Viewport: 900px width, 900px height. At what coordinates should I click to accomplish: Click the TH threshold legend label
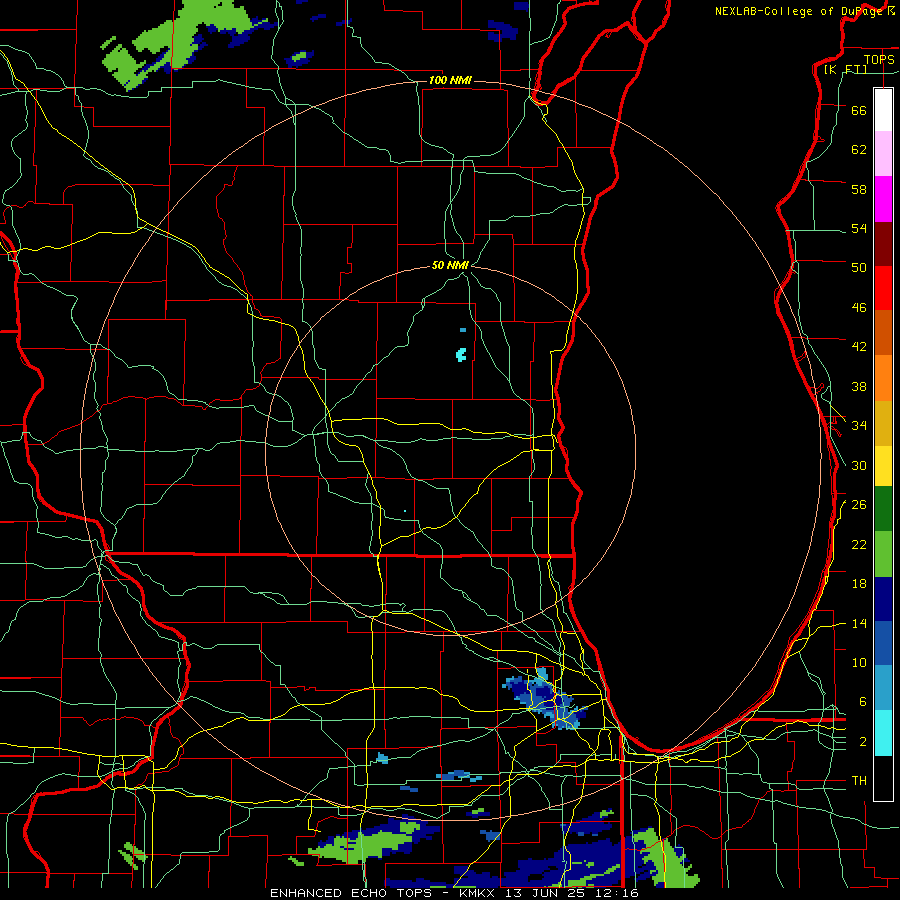tap(859, 781)
